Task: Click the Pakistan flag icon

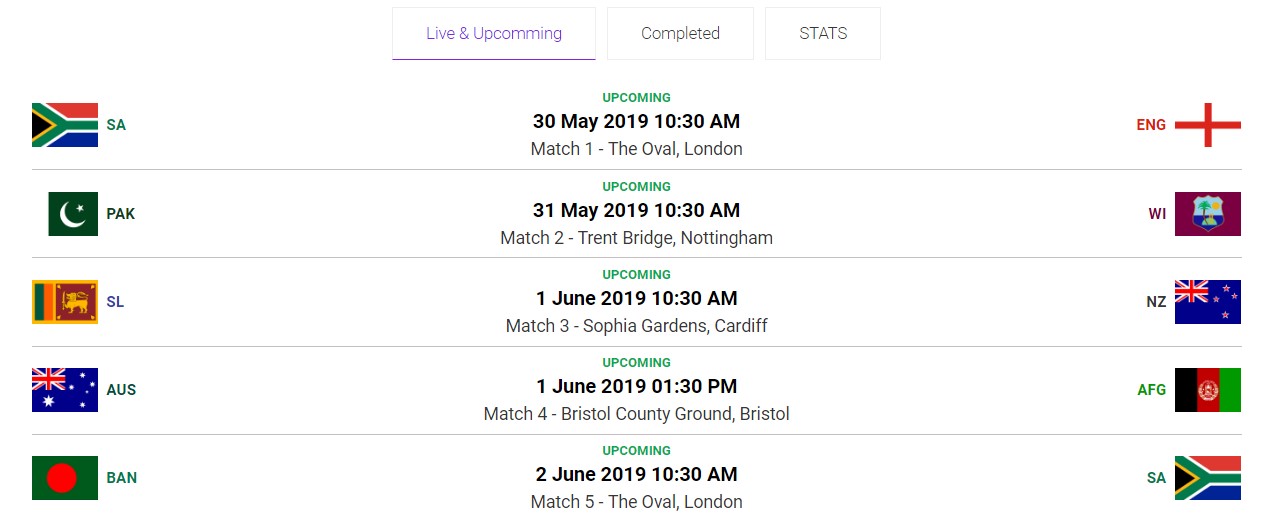Action: pyautogui.click(x=73, y=214)
